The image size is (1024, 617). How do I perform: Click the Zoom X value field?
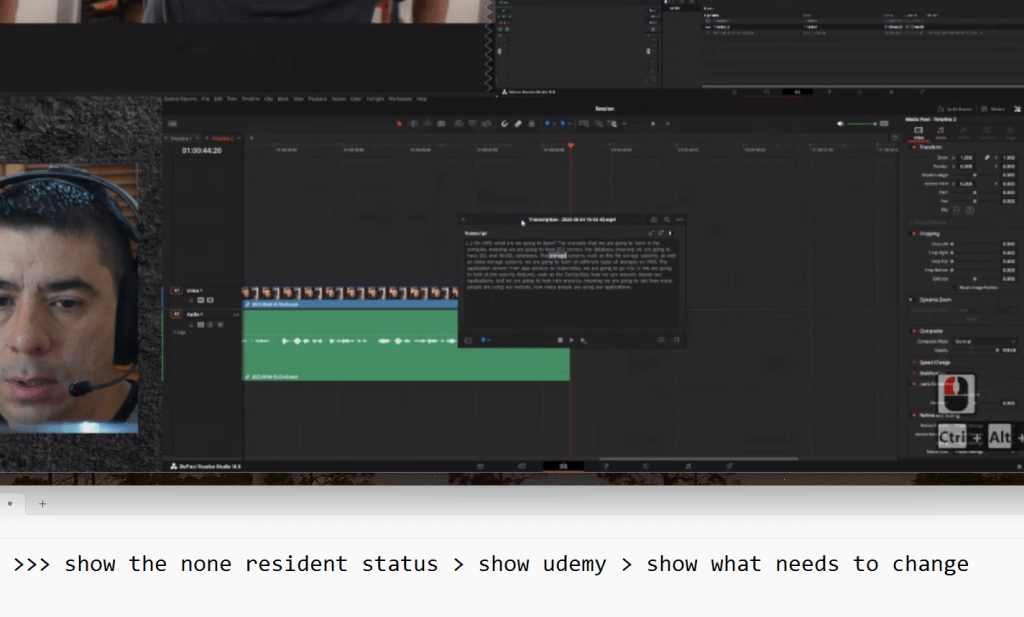coord(967,157)
